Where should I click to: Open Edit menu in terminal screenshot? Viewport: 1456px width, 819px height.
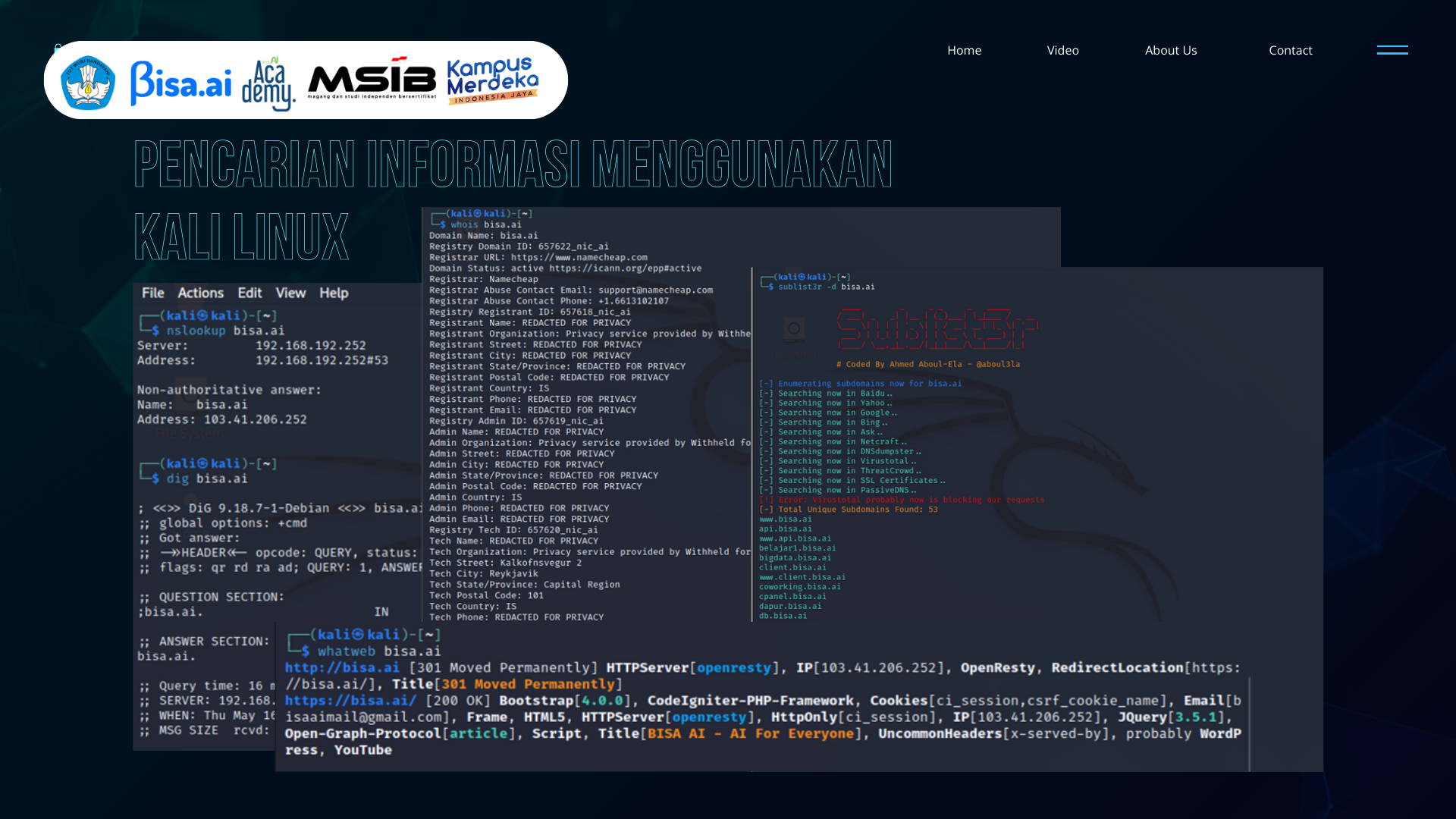(x=249, y=293)
